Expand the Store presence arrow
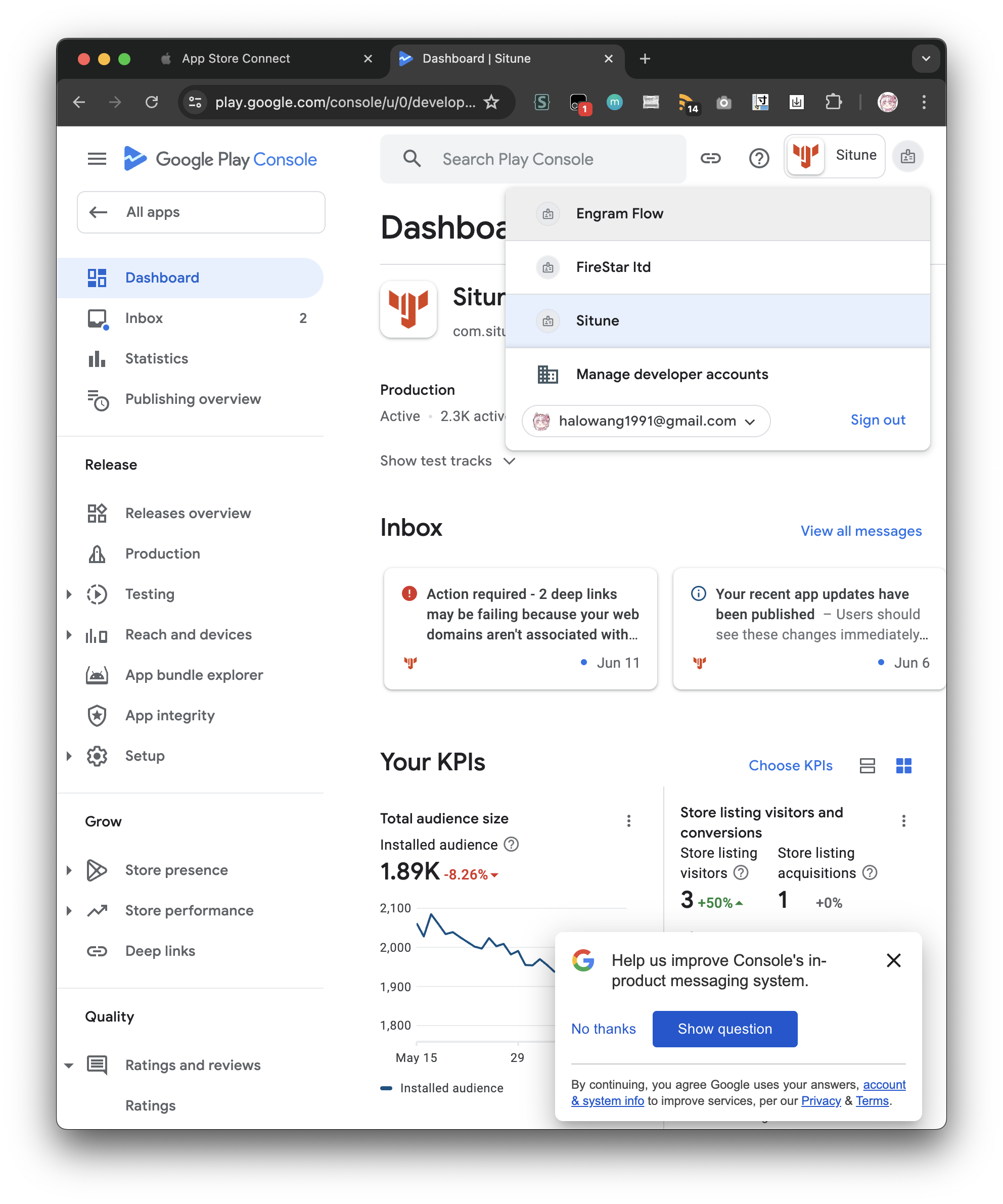Screen dimensions: 1003x1204 click(69, 870)
